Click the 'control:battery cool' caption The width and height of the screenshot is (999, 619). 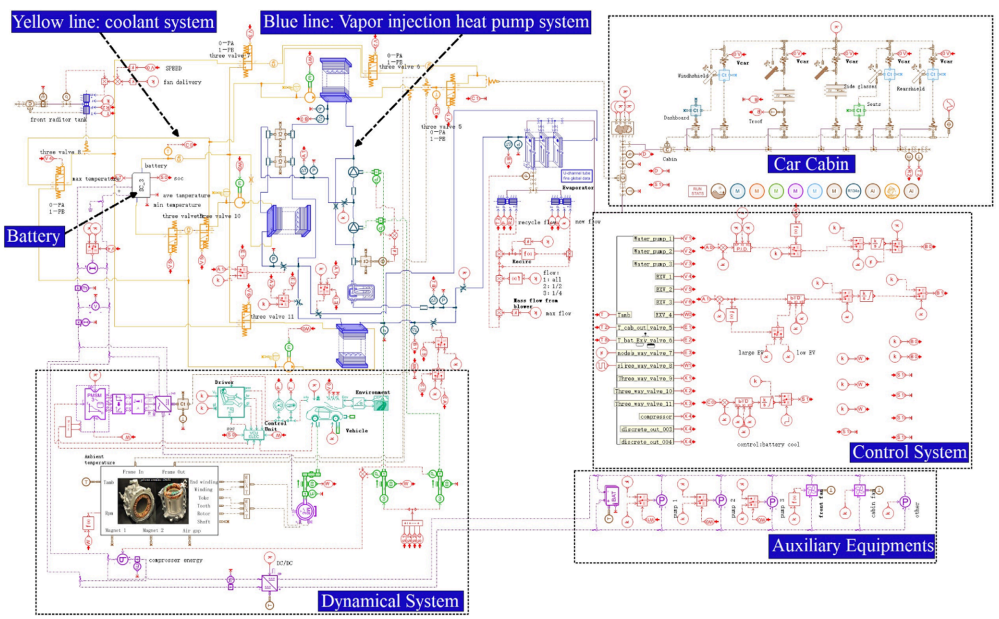768,445
